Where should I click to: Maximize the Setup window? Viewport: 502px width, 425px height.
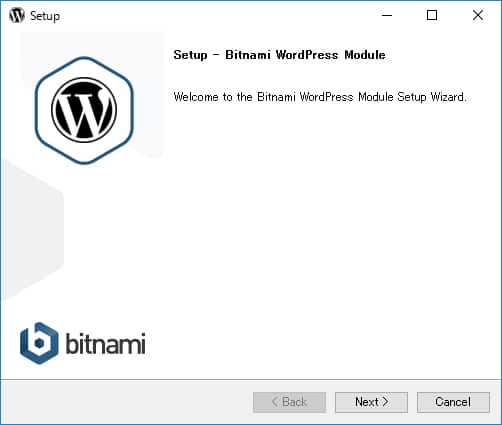(x=432, y=15)
